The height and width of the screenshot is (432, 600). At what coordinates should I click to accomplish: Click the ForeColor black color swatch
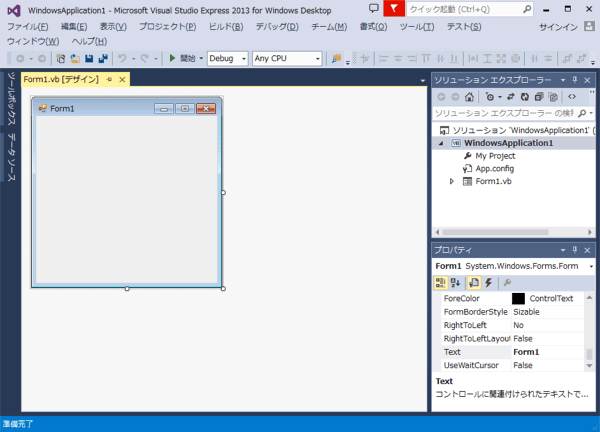pos(518,298)
